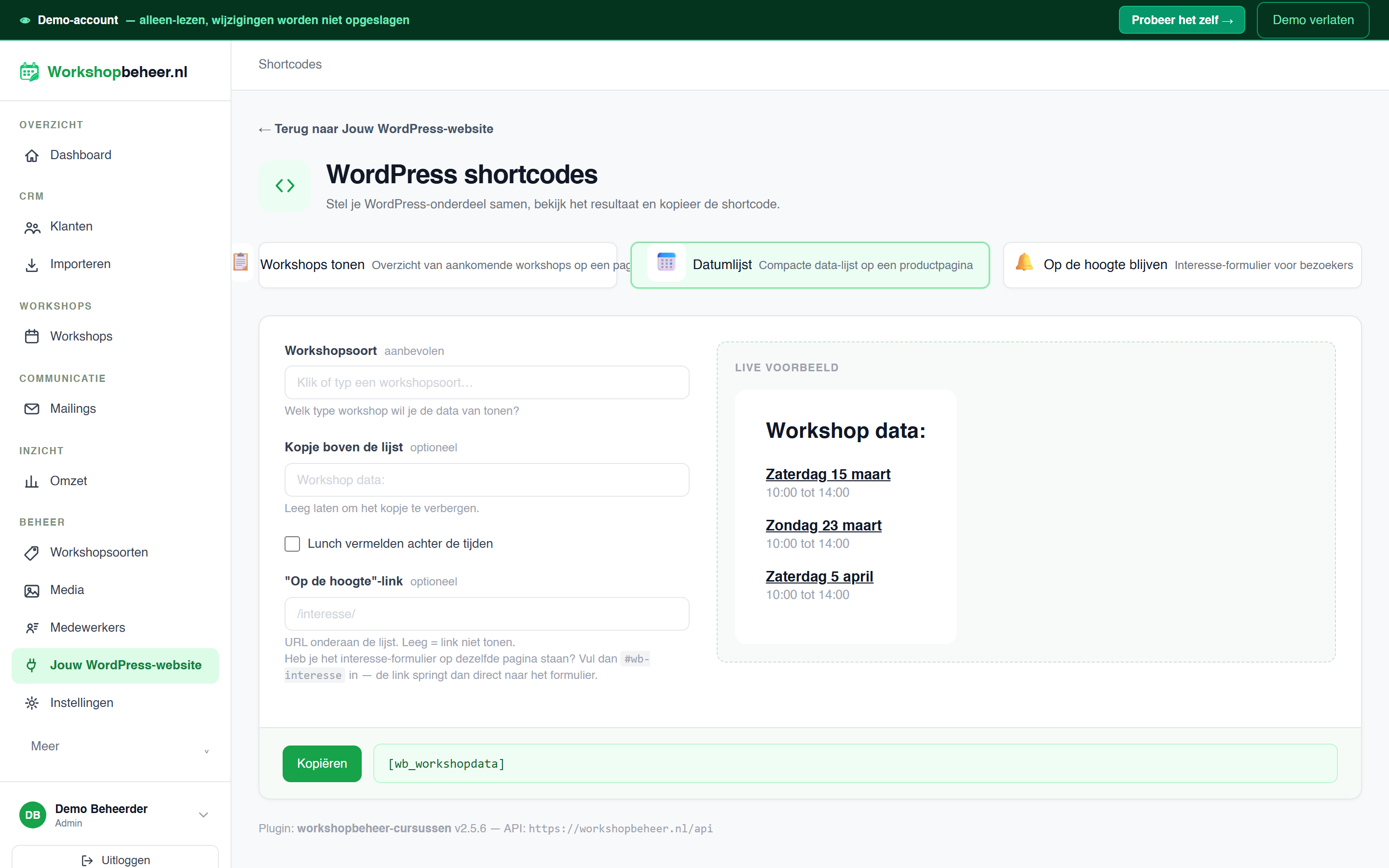The width and height of the screenshot is (1389, 868).
Task: Click the Zaterdag 15 maart link
Action: point(828,474)
